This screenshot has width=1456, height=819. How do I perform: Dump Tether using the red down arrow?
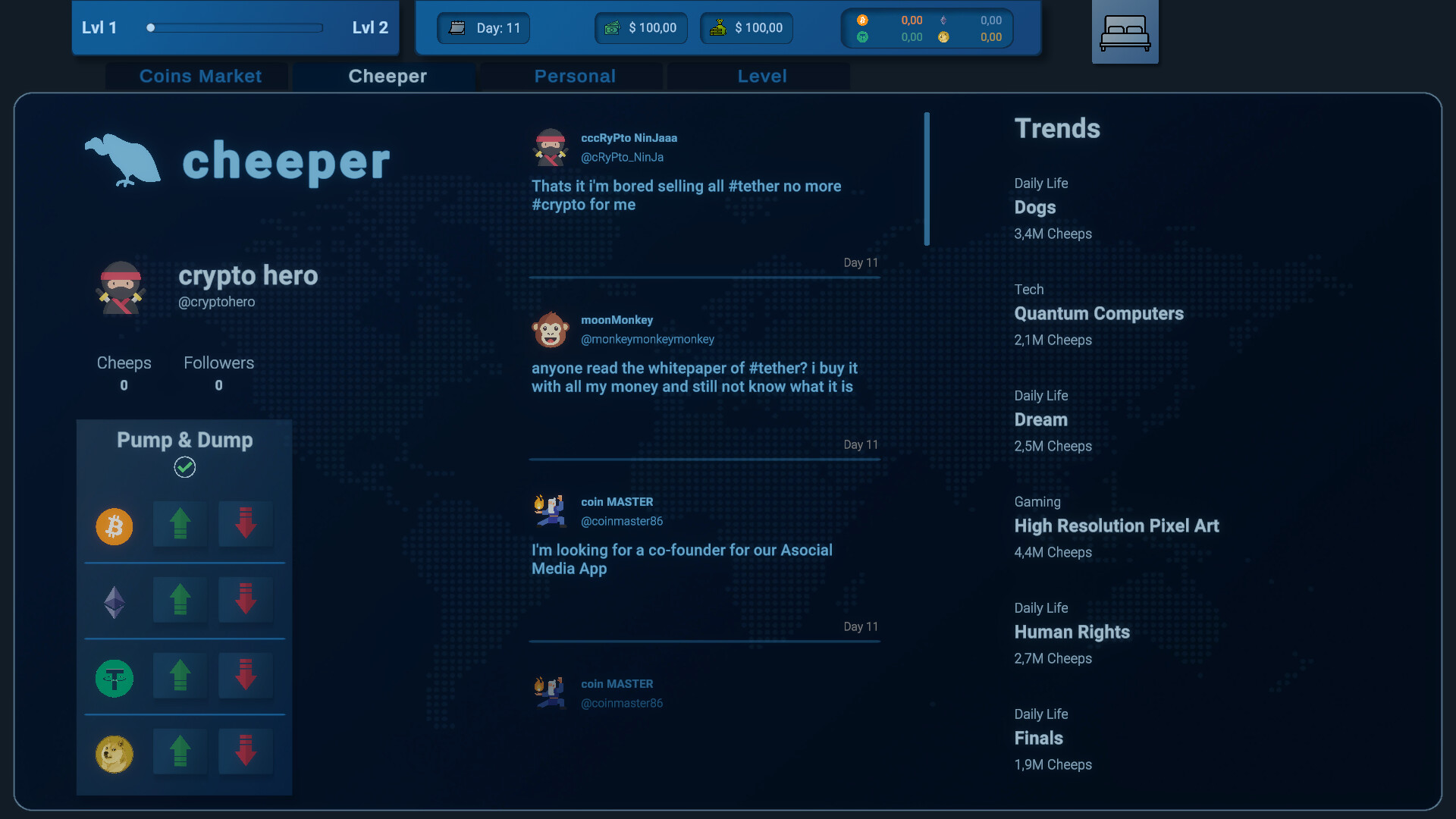245,676
